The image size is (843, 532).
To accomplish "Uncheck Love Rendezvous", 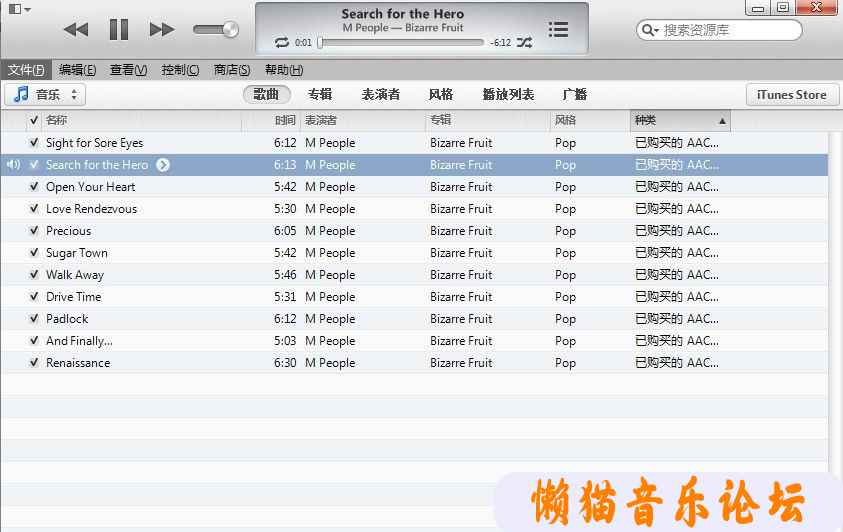I will (x=34, y=209).
